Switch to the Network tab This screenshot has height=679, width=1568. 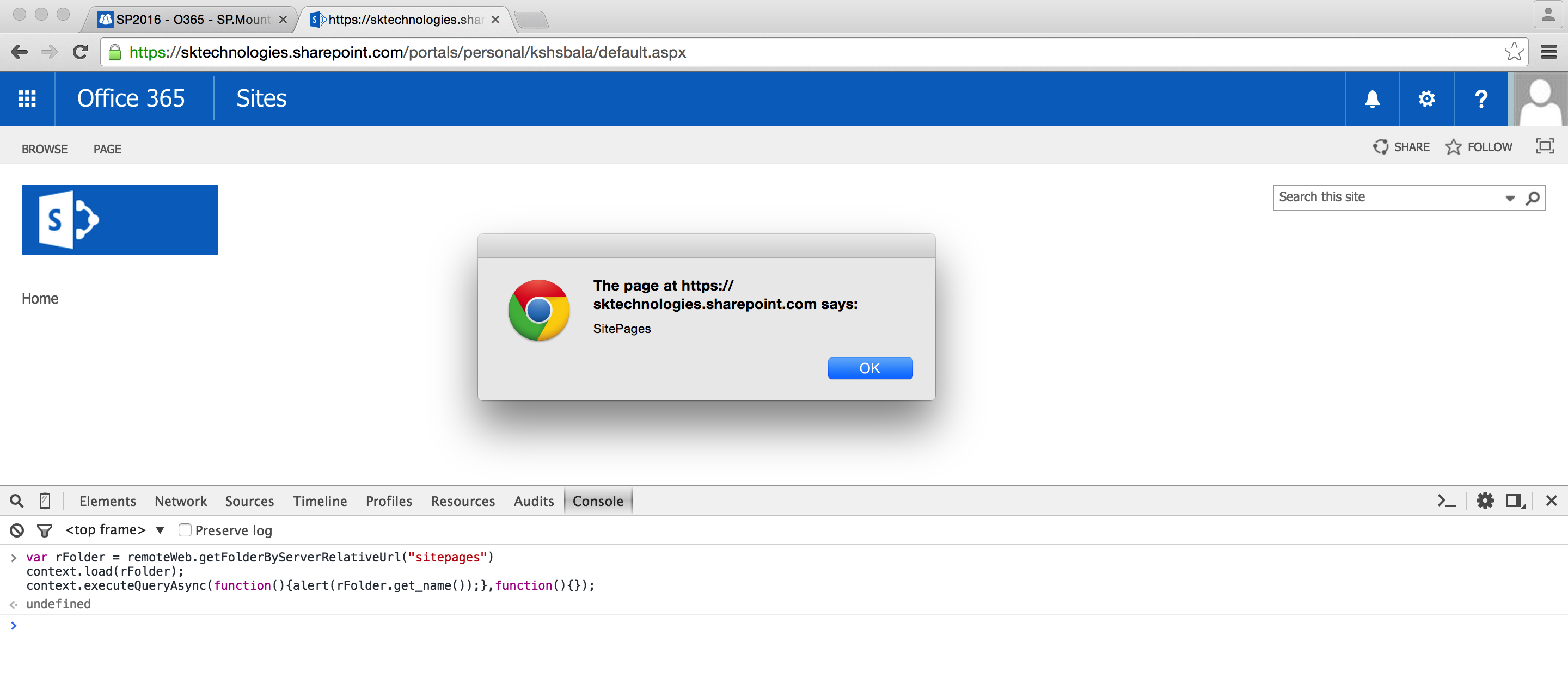181,501
